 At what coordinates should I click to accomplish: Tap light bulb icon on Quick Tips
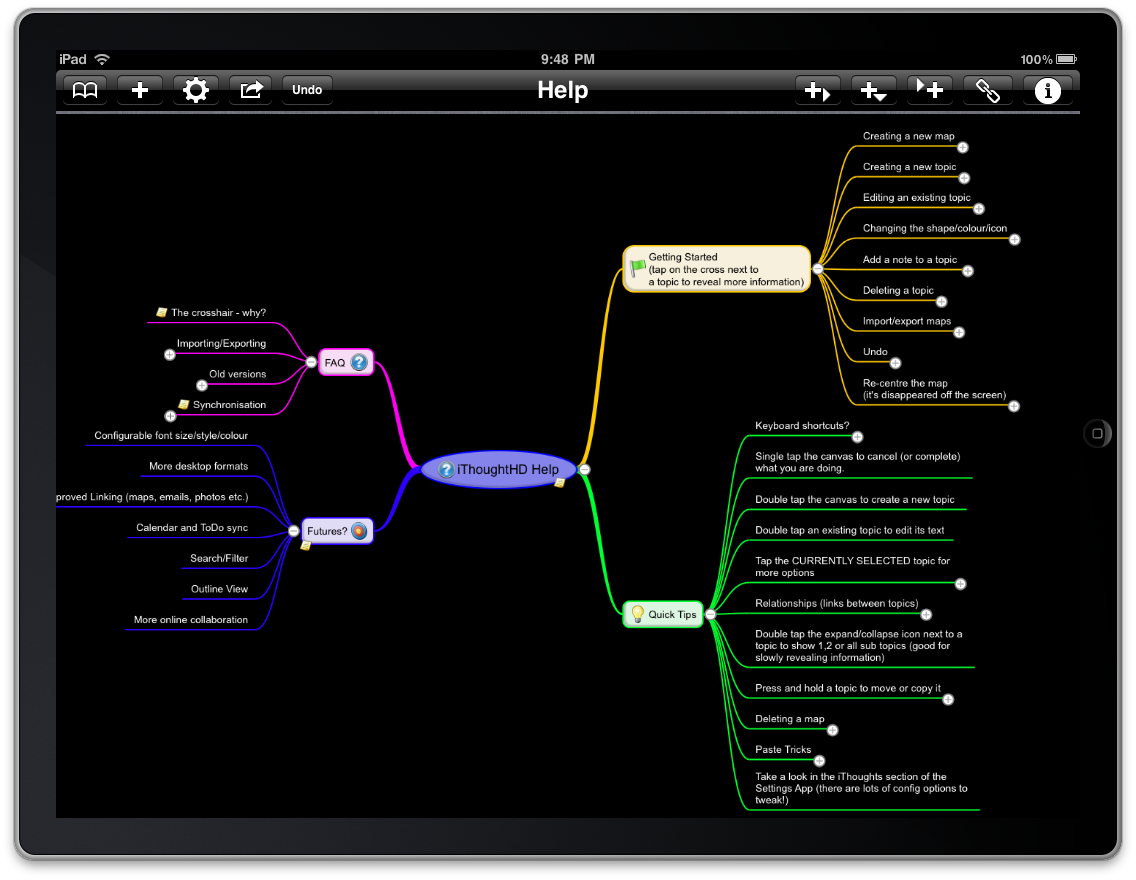coord(638,614)
